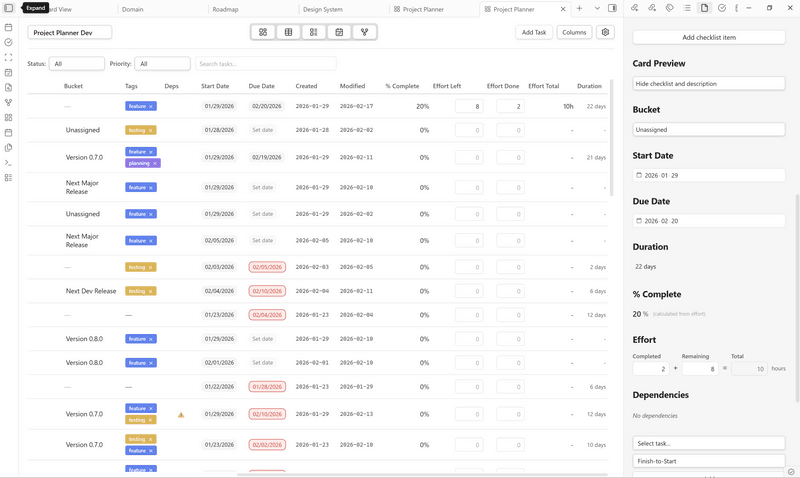Click the task table vertical scrollbar
The width and height of the screenshot is (800, 478).
point(612,138)
